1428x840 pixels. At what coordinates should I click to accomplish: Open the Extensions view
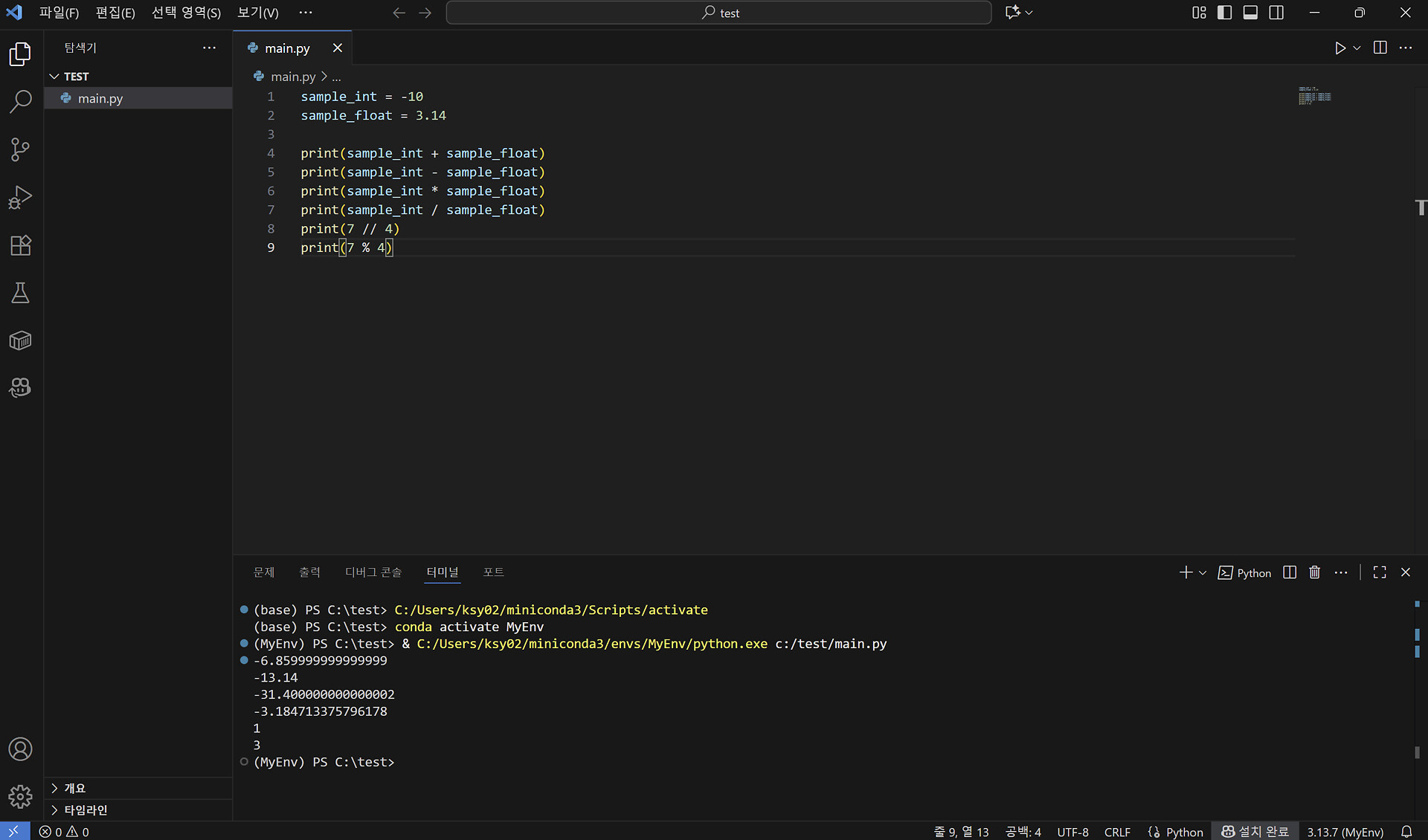click(x=20, y=245)
